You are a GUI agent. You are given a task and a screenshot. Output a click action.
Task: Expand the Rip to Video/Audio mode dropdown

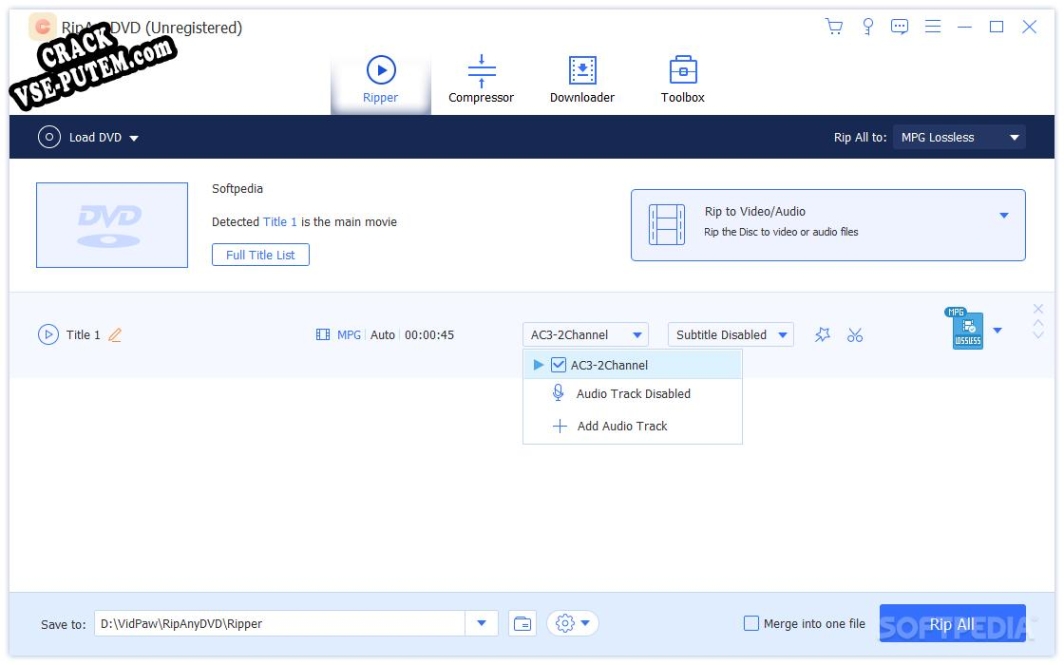point(1004,216)
